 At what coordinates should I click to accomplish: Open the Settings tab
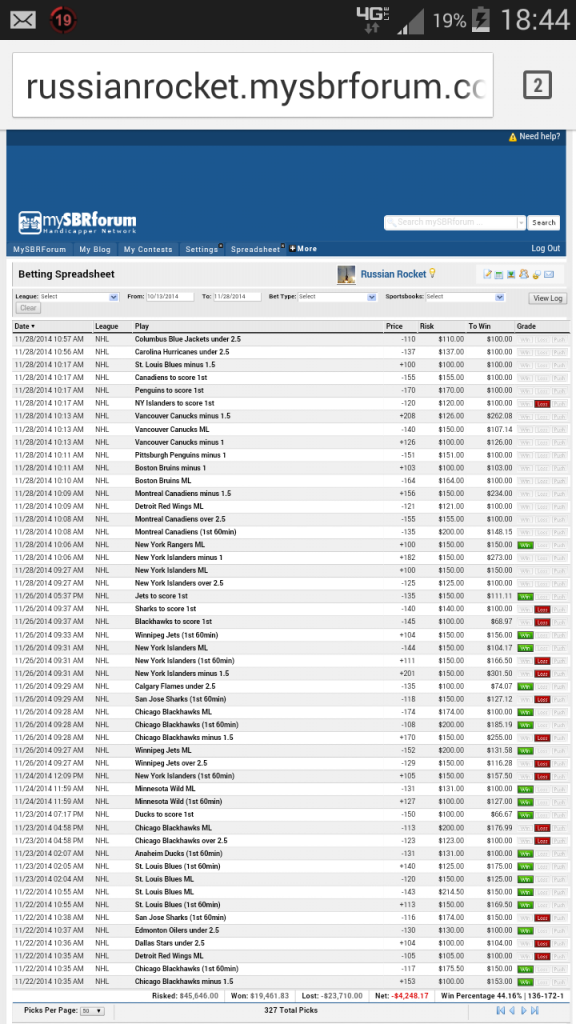click(x=202, y=249)
